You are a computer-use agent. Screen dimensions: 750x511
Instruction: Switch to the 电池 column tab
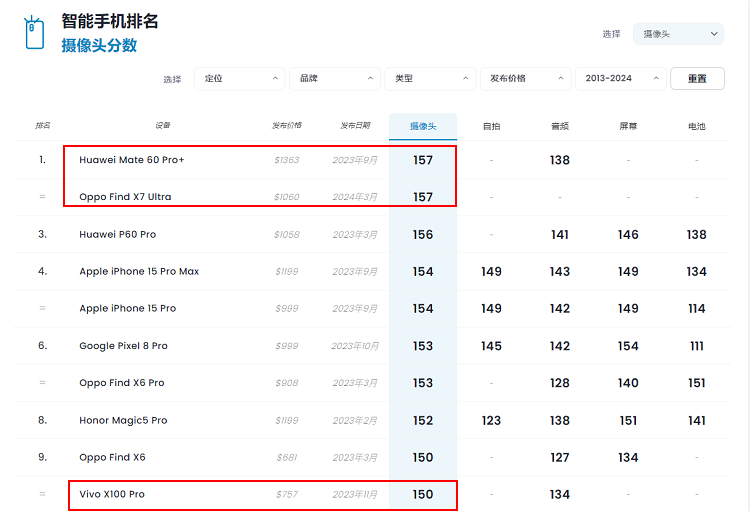click(696, 126)
